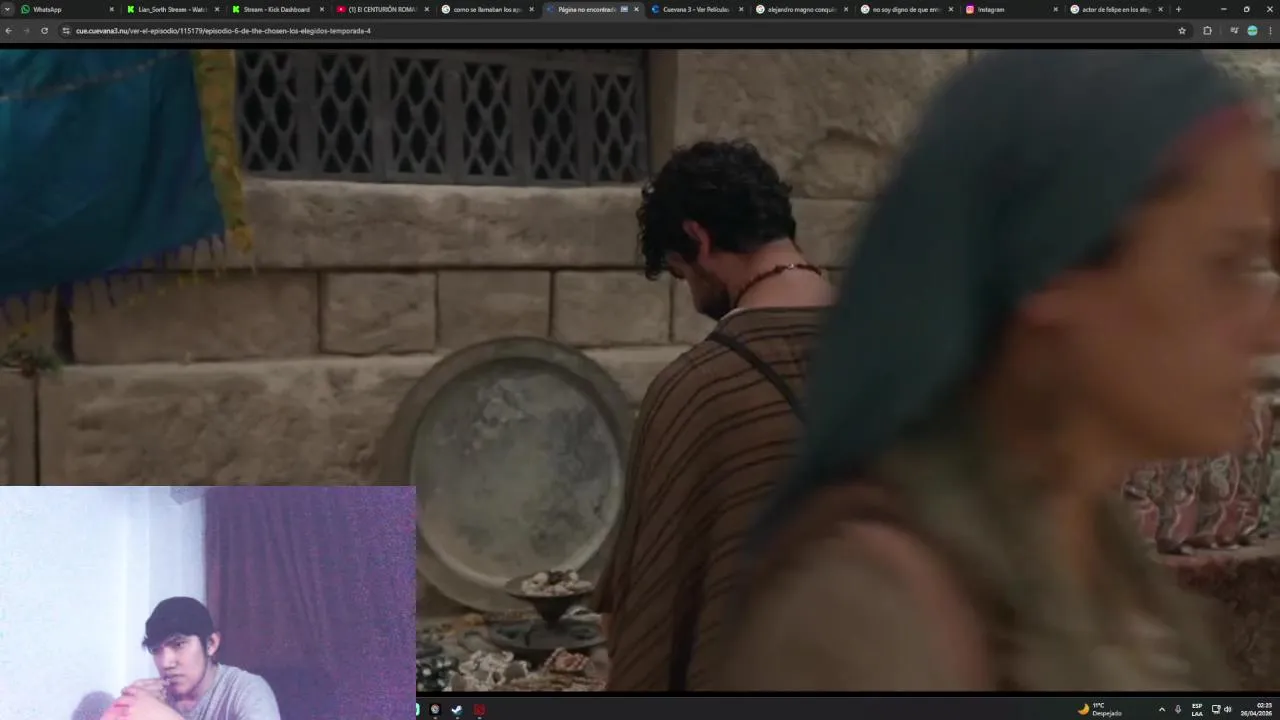Screen dimensions: 1280x720
Task: Open the Chrome icon in taskbar
Action: pyautogui.click(x=435, y=710)
